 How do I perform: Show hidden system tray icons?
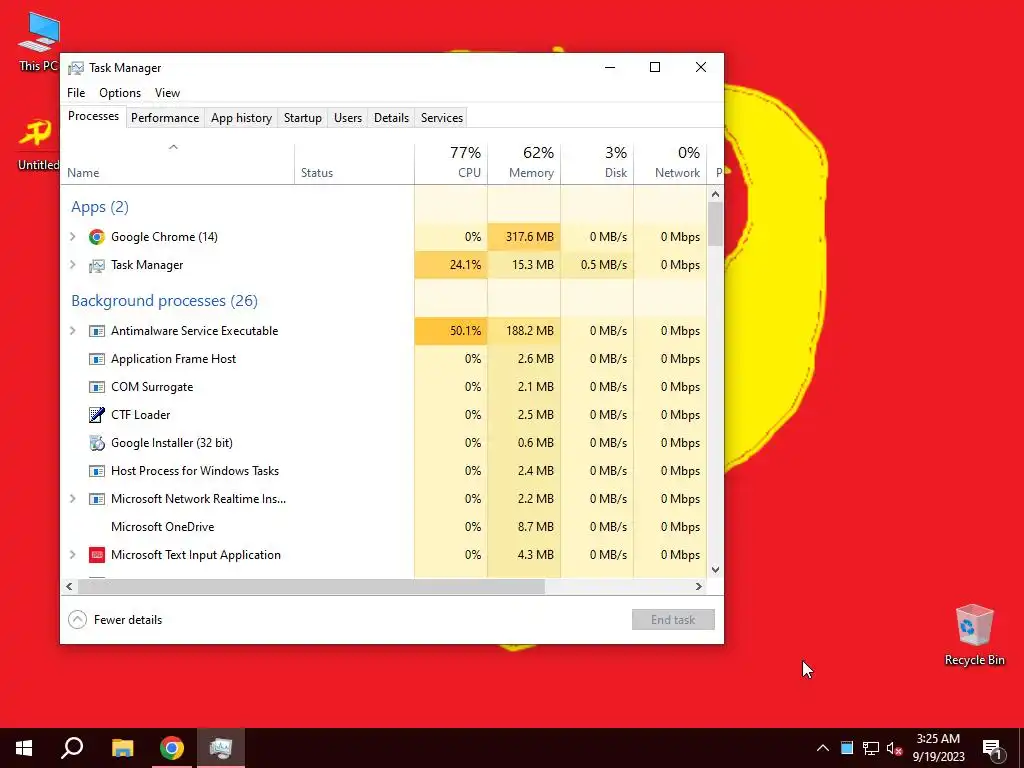(x=823, y=748)
